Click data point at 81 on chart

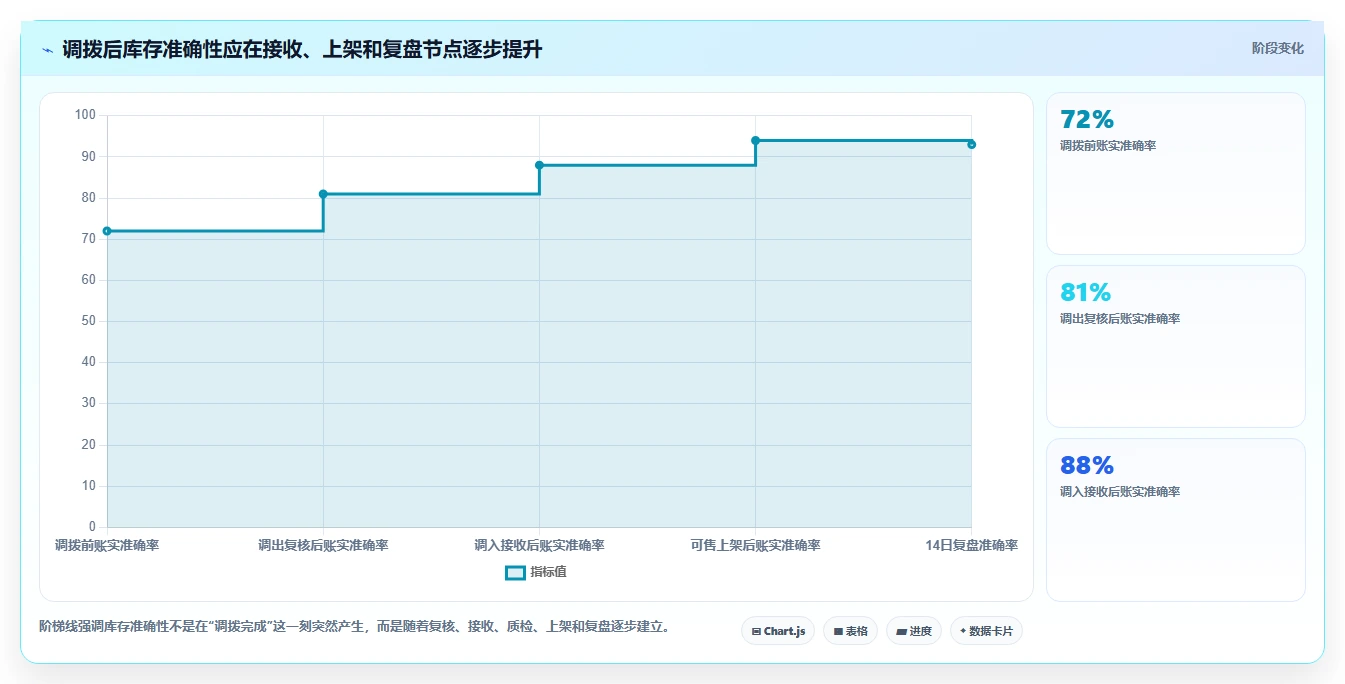coord(323,194)
